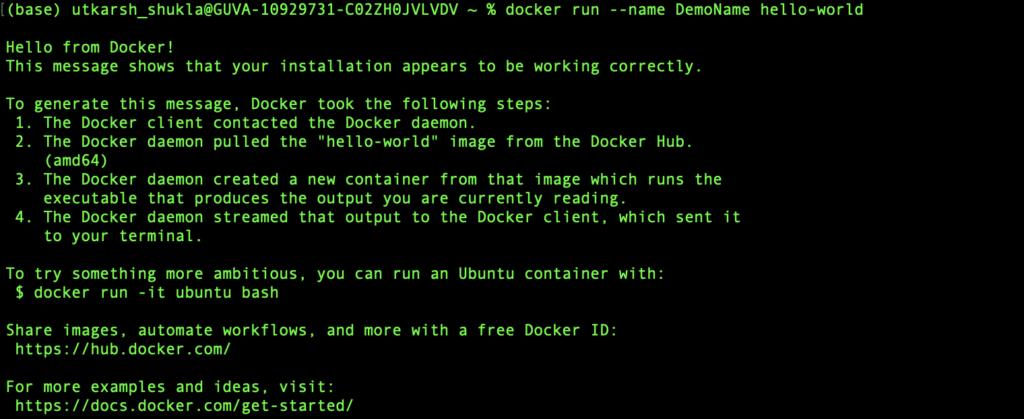Click the 'to your terminal.' continuation line
1024x419 pixels.
coord(123,236)
